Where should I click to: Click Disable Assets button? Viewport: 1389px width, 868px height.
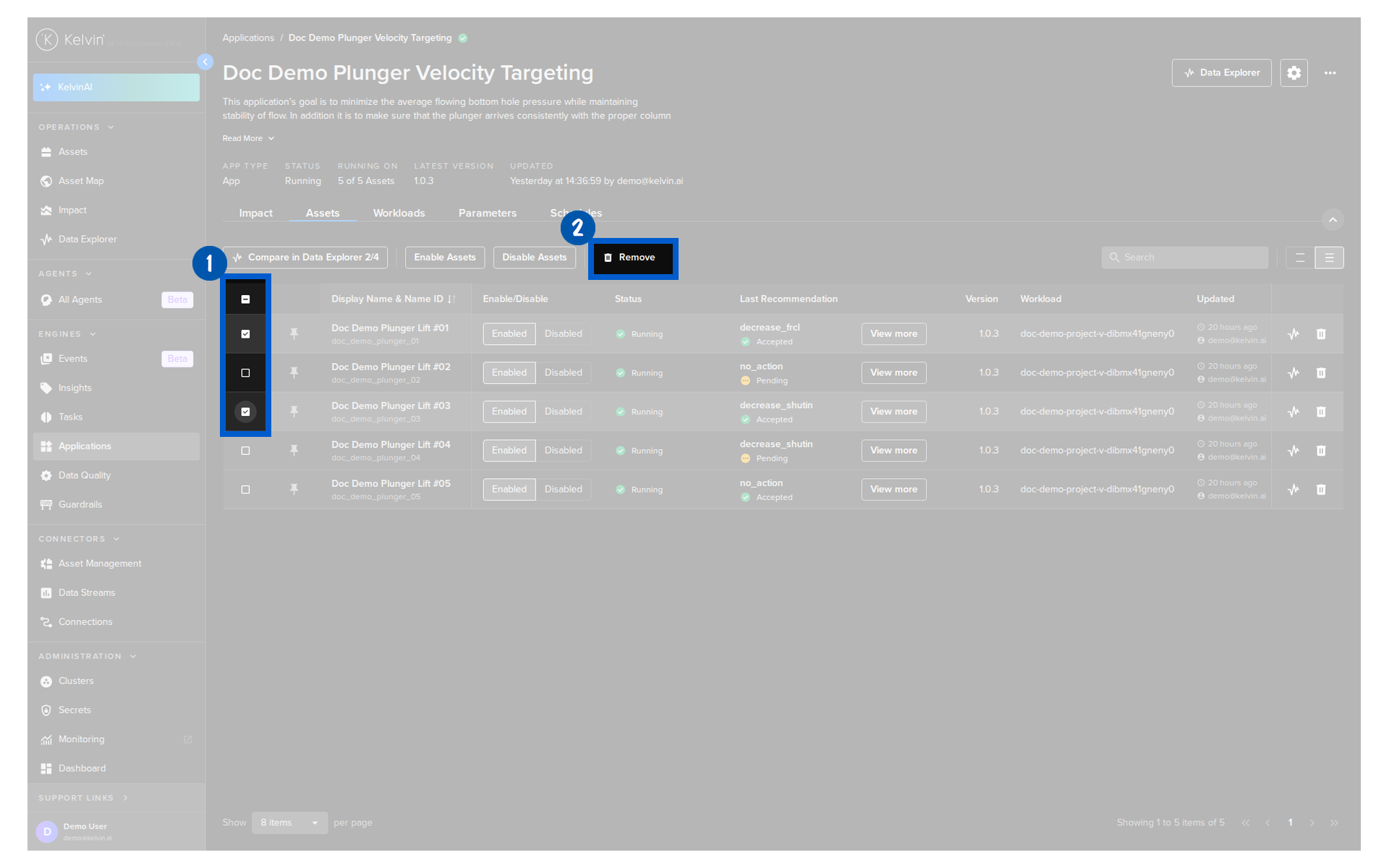[535, 258]
